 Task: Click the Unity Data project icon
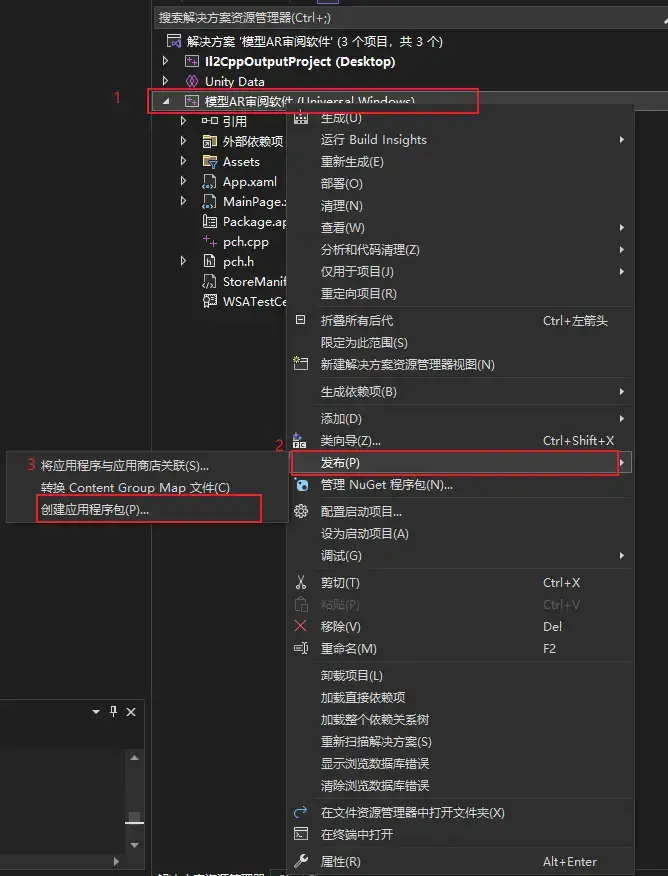tap(192, 82)
